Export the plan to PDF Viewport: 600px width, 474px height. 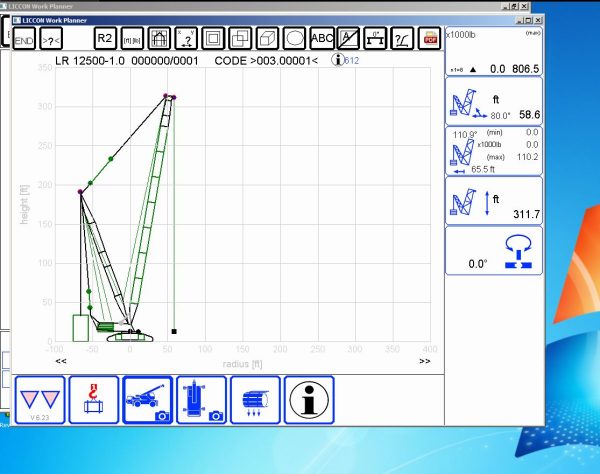(430, 38)
